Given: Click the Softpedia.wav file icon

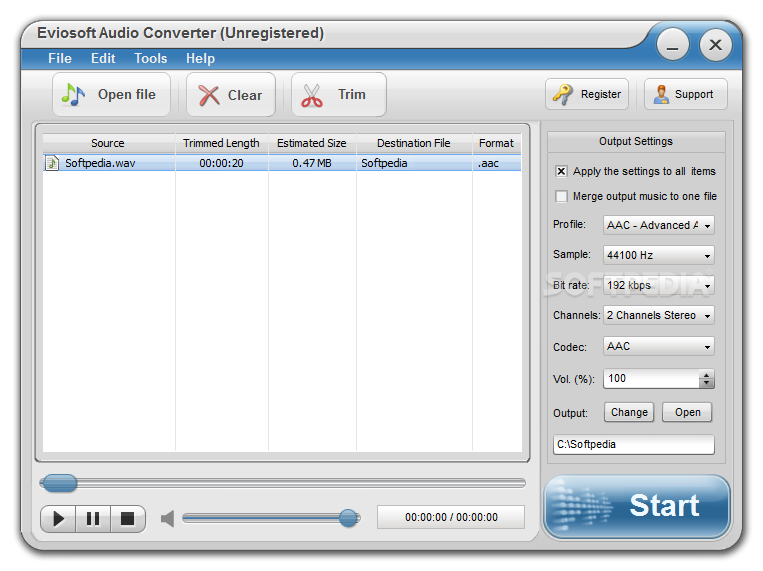Looking at the screenshot, I should 52,163.
